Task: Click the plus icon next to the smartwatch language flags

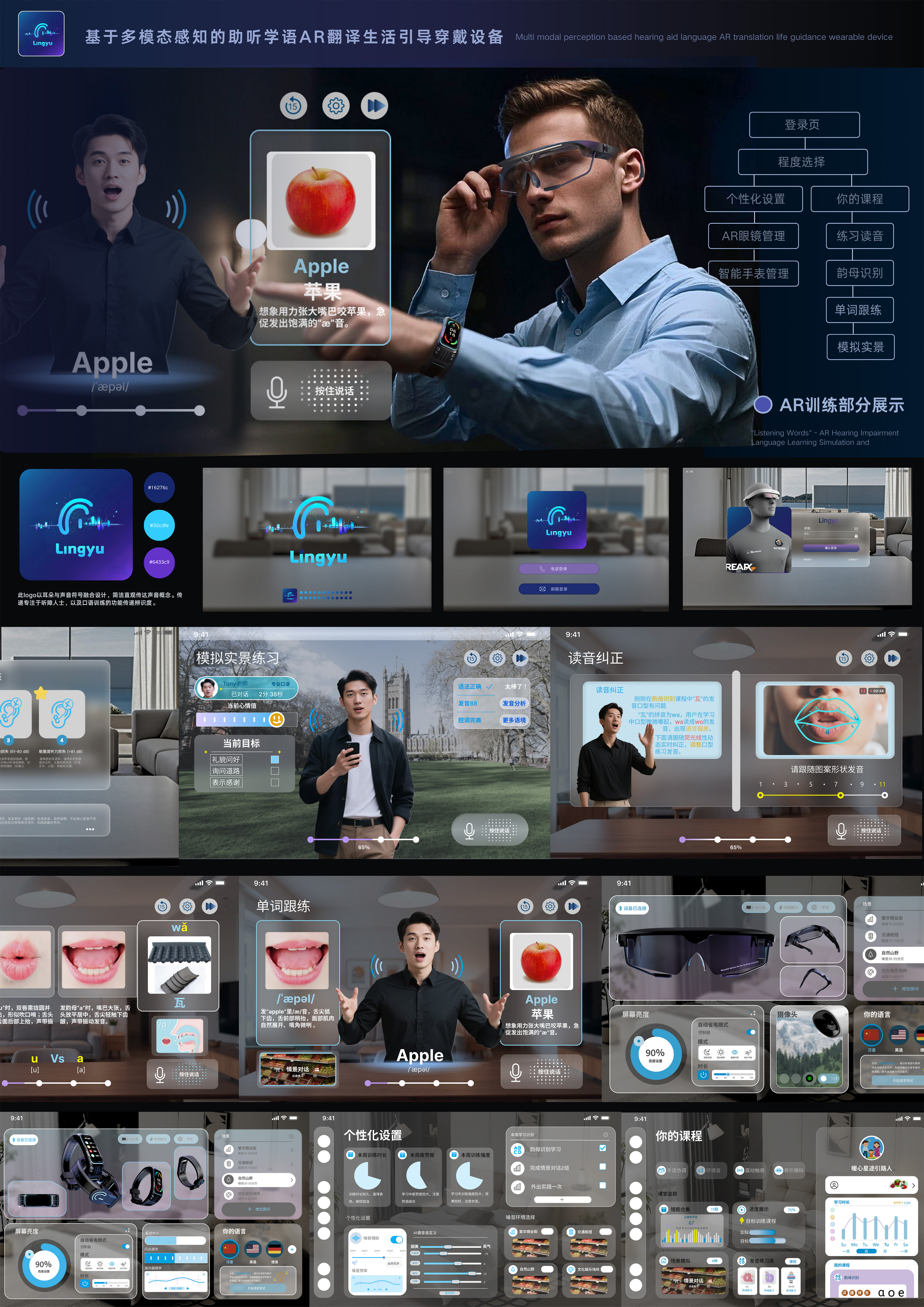Action: click(292, 1250)
